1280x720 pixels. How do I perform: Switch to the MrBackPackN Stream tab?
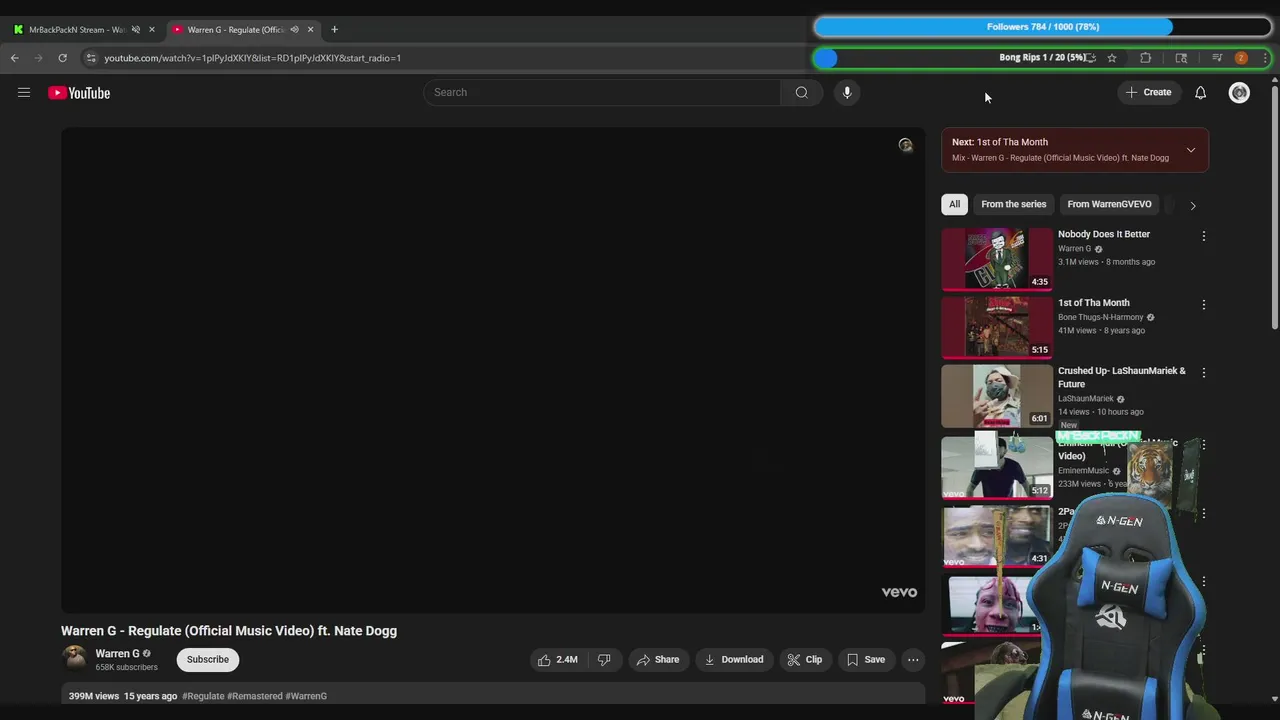(x=77, y=30)
